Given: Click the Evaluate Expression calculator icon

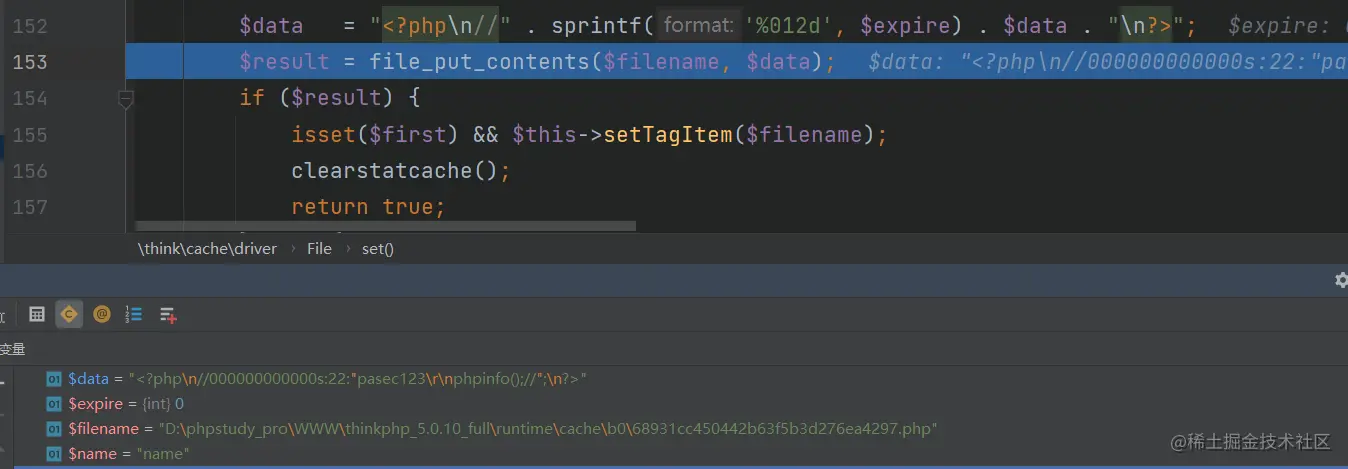Looking at the screenshot, I should (x=37, y=314).
